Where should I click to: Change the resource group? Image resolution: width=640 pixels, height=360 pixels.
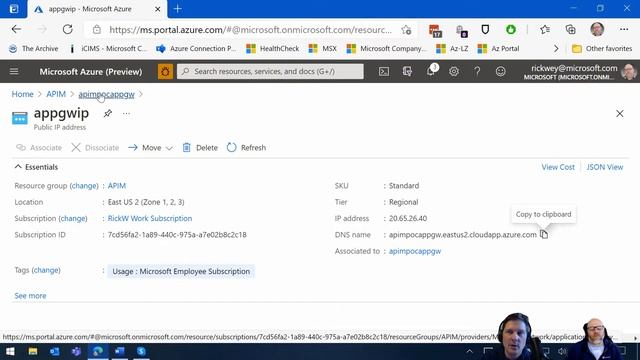(x=84, y=186)
